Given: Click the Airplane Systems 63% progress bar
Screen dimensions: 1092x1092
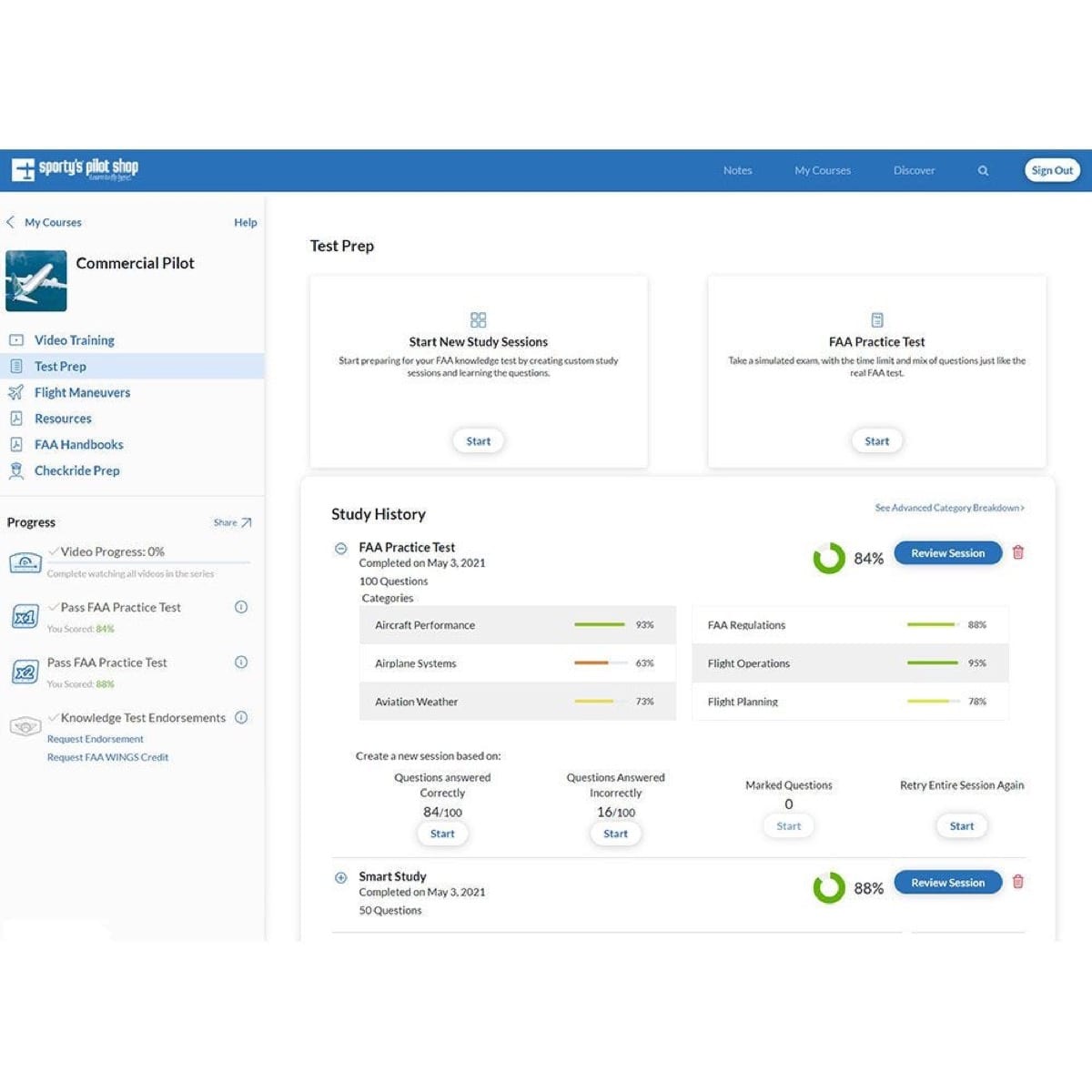Looking at the screenshot, I should (x=600, y=662).
